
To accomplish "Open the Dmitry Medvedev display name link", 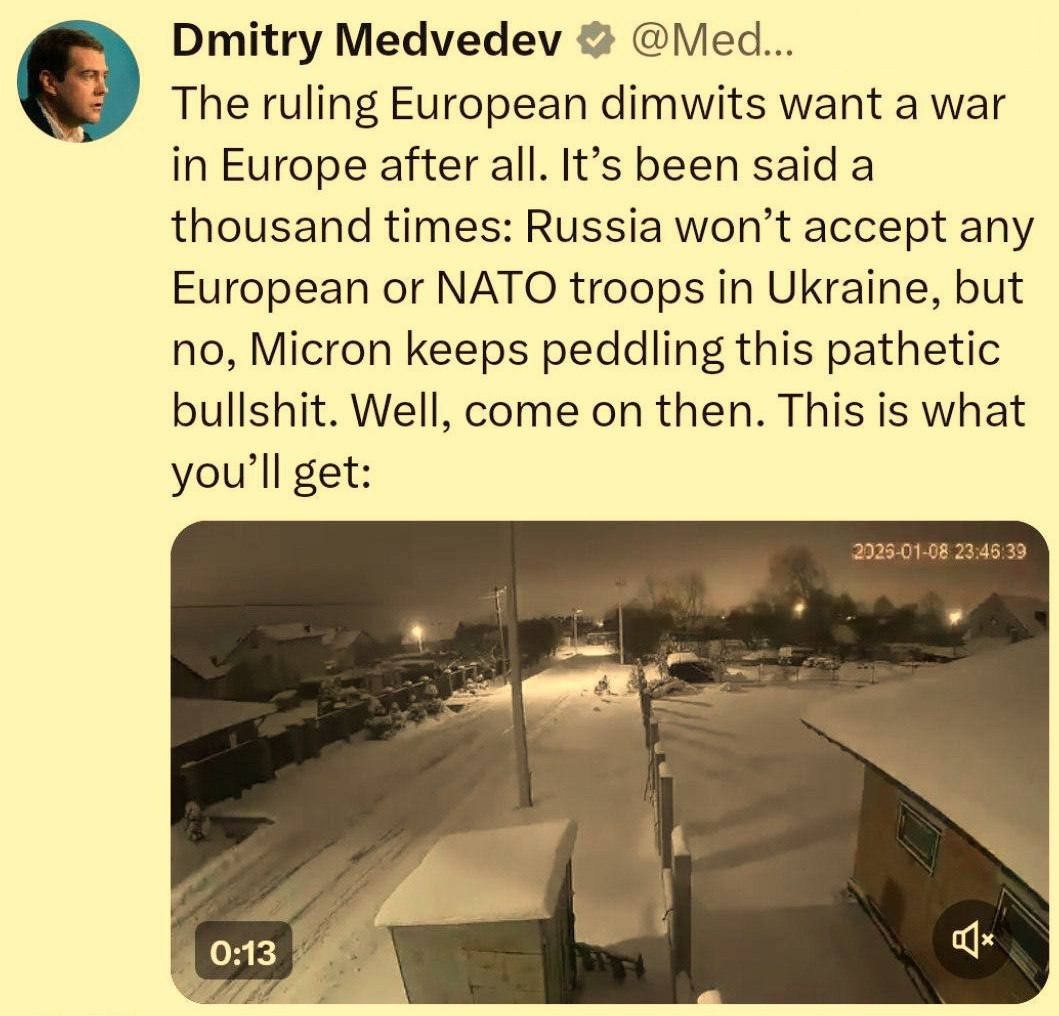I will click(367, 43).
